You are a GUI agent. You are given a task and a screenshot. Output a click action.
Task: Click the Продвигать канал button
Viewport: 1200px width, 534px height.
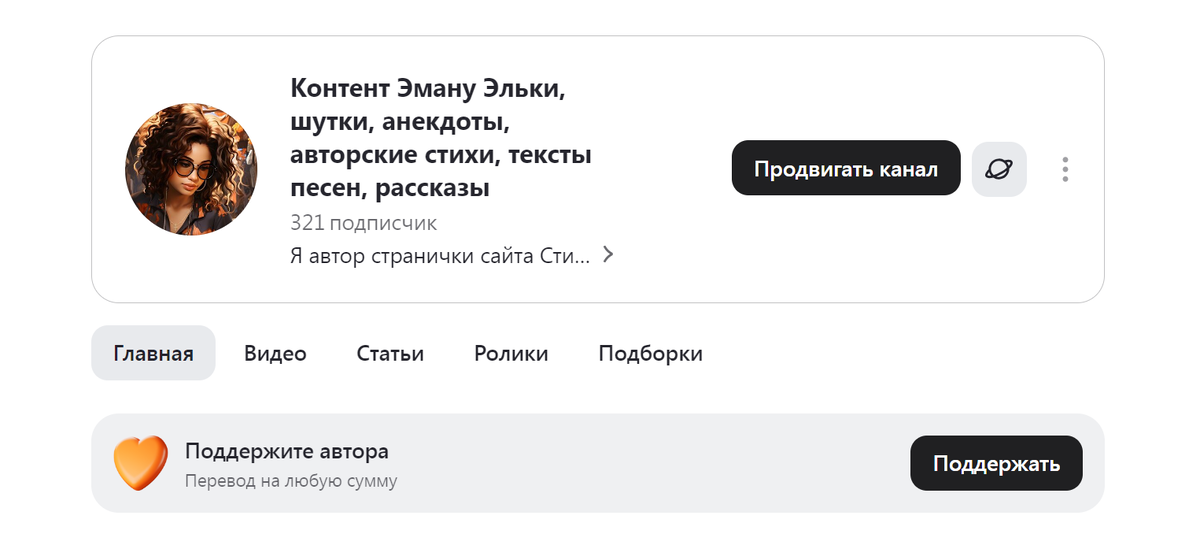click(x=846, y=168)
